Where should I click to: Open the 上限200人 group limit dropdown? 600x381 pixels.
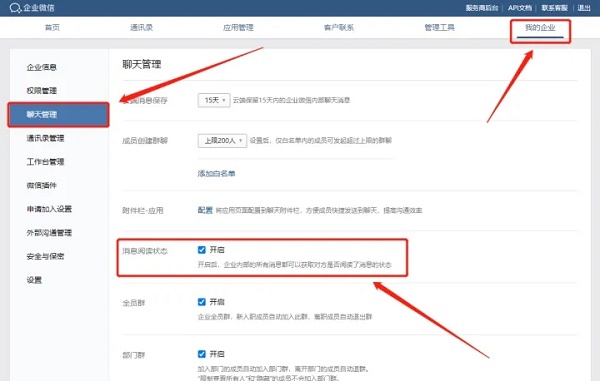click(222, 141)
